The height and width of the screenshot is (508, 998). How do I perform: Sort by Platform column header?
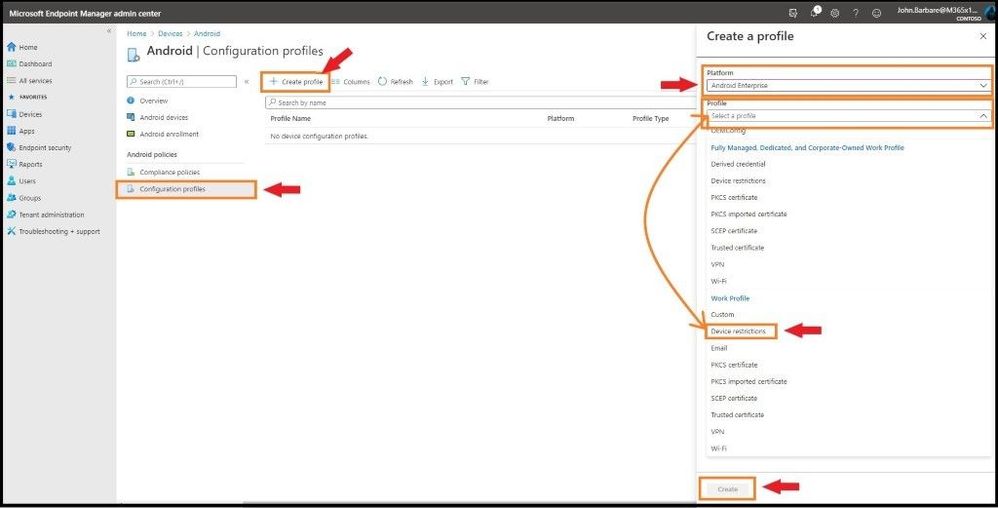[560, 118]
